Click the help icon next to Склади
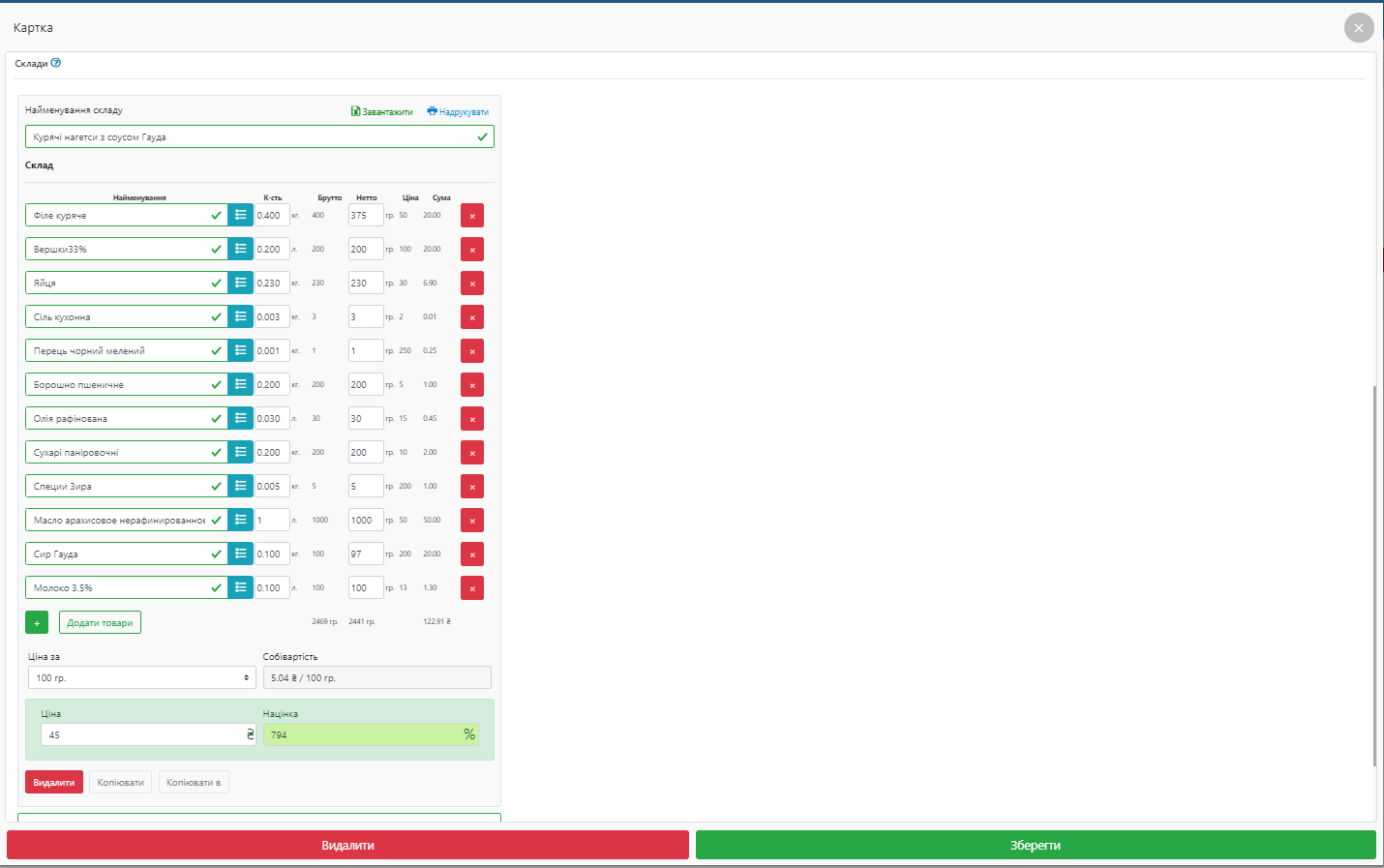1384x868 pixels. [56, 63]
